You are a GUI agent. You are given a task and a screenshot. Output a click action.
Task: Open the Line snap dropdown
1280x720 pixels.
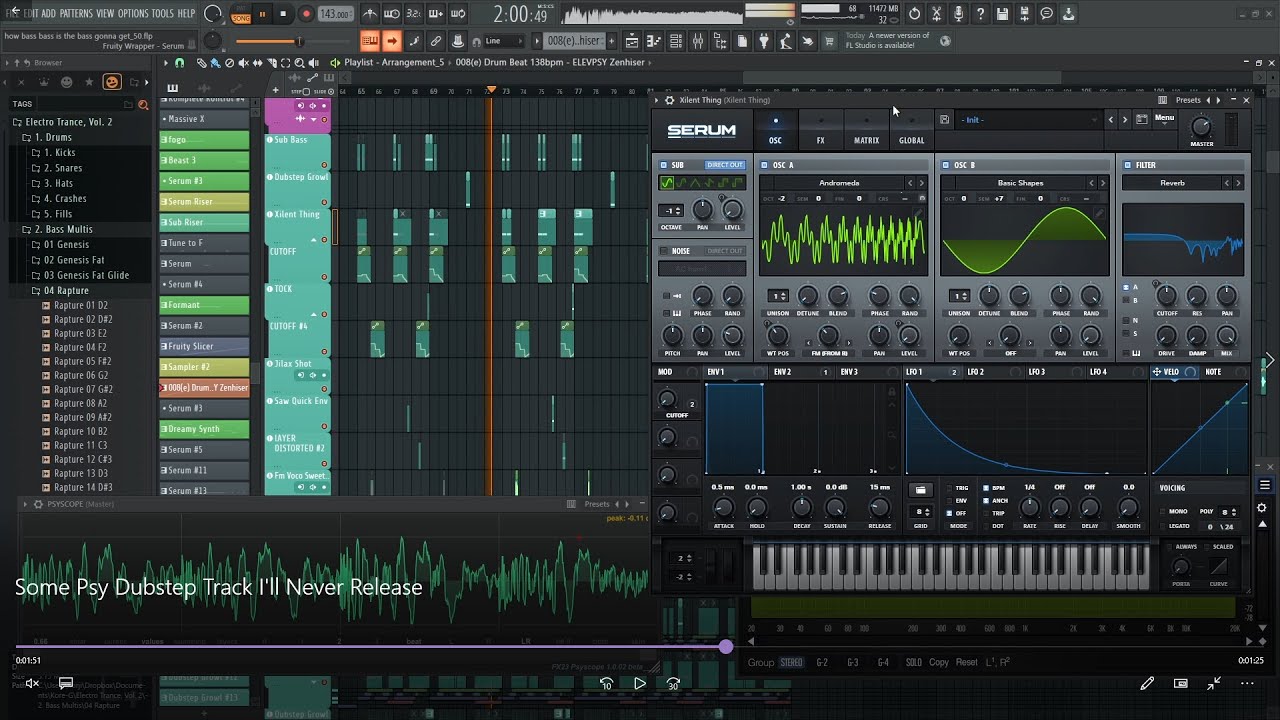[x=503, y=41]
